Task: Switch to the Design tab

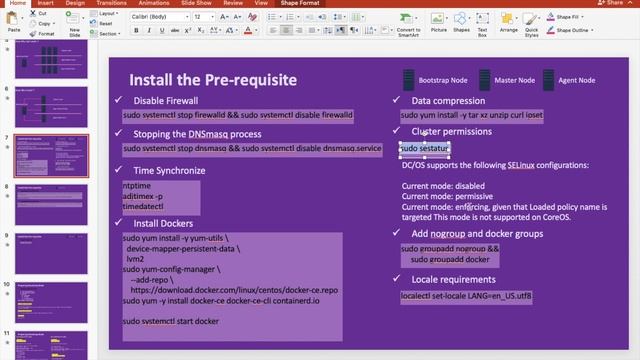Action: coord(76,3)
